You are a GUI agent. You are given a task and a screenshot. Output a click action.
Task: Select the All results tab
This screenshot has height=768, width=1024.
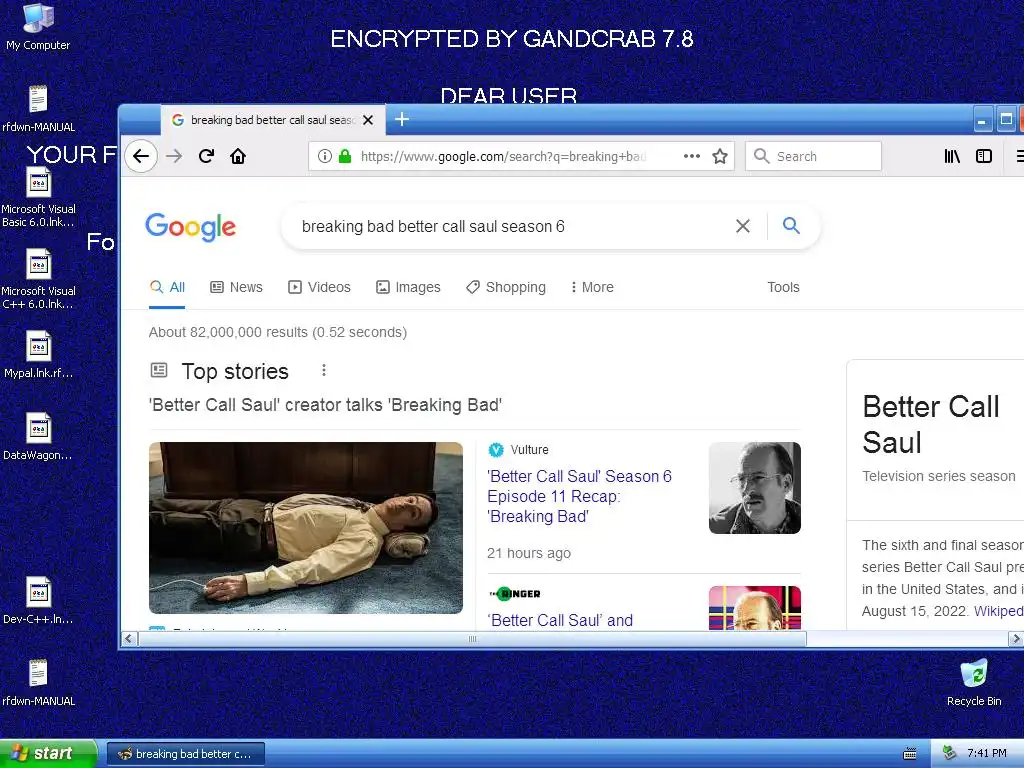pyautogui.click(x=167, y=287)
